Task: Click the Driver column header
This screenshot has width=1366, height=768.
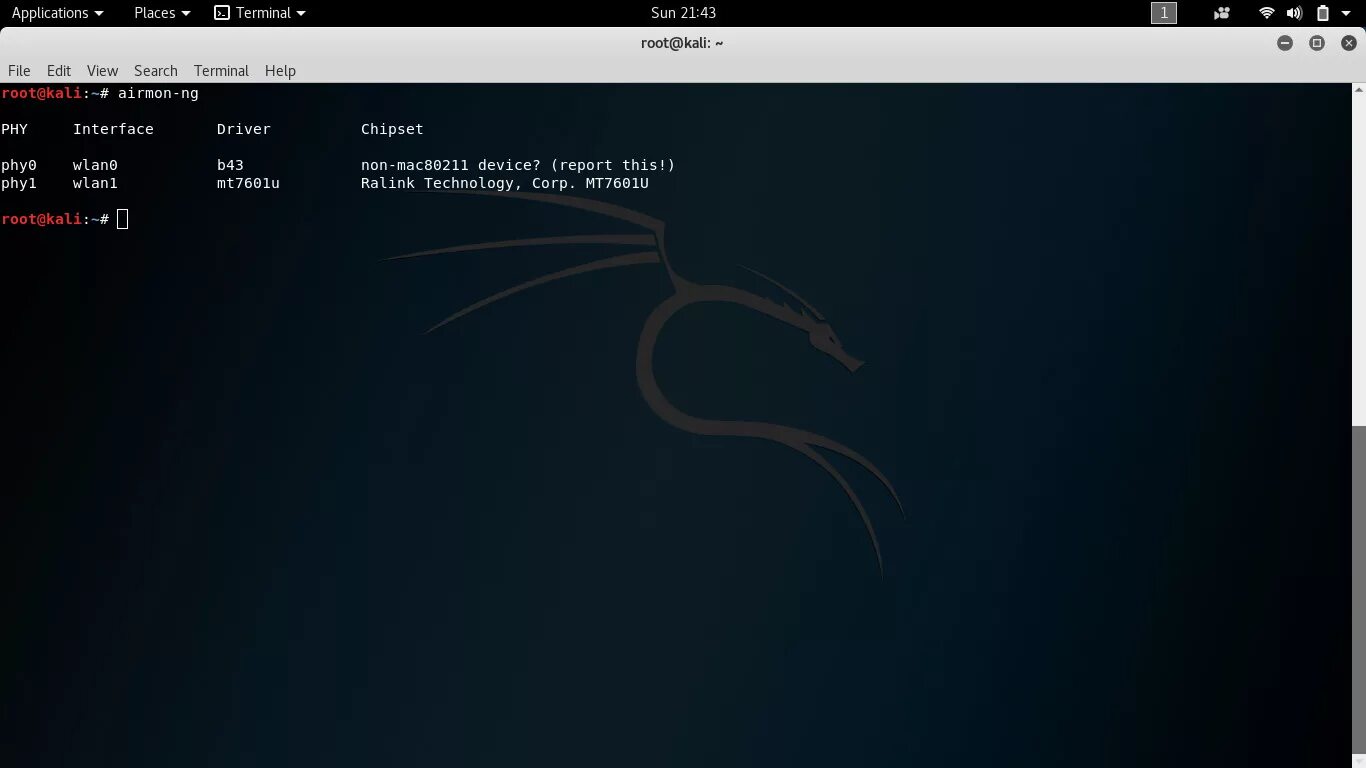Action: click(x=244, y=129)
